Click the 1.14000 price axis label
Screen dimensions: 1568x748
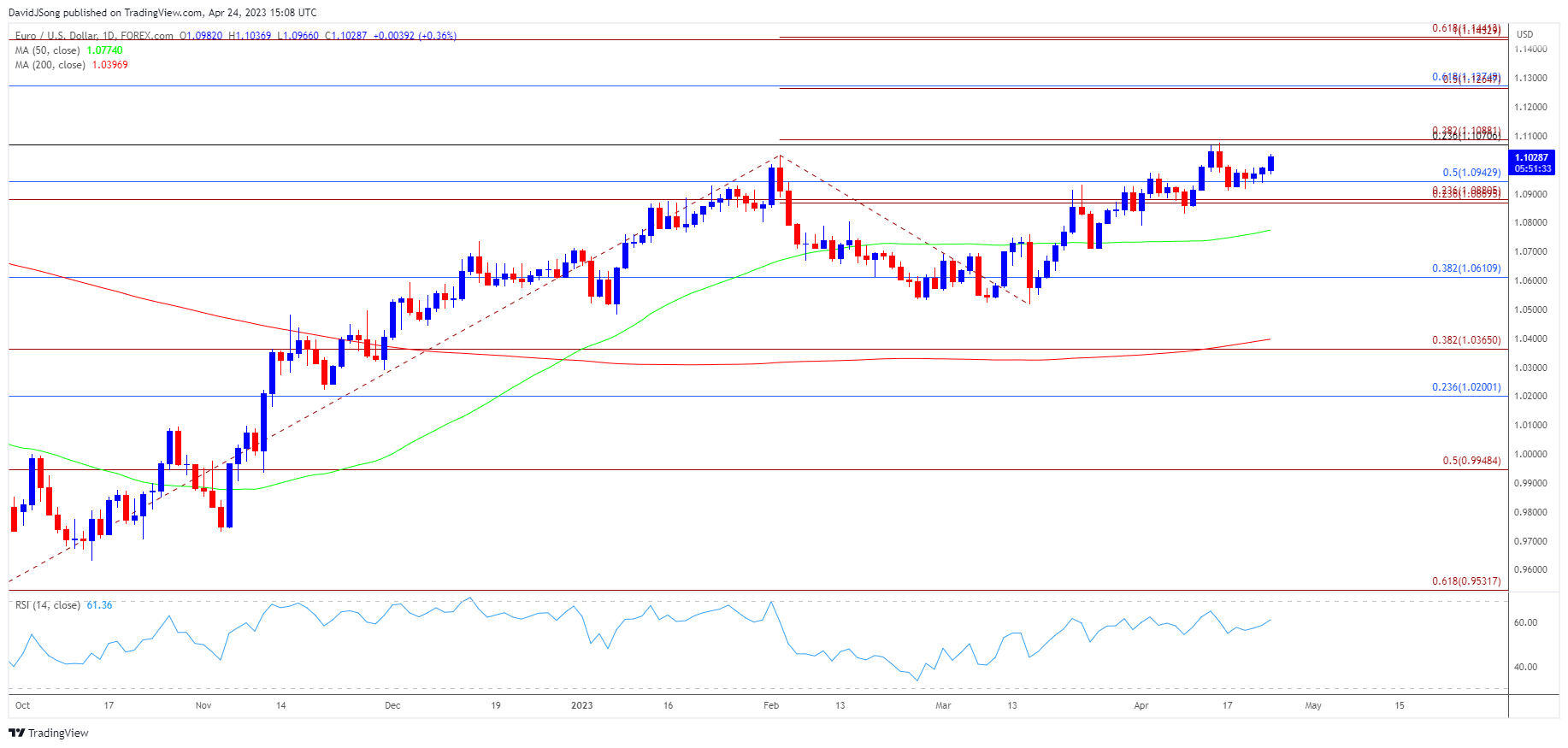[1530, 49]
